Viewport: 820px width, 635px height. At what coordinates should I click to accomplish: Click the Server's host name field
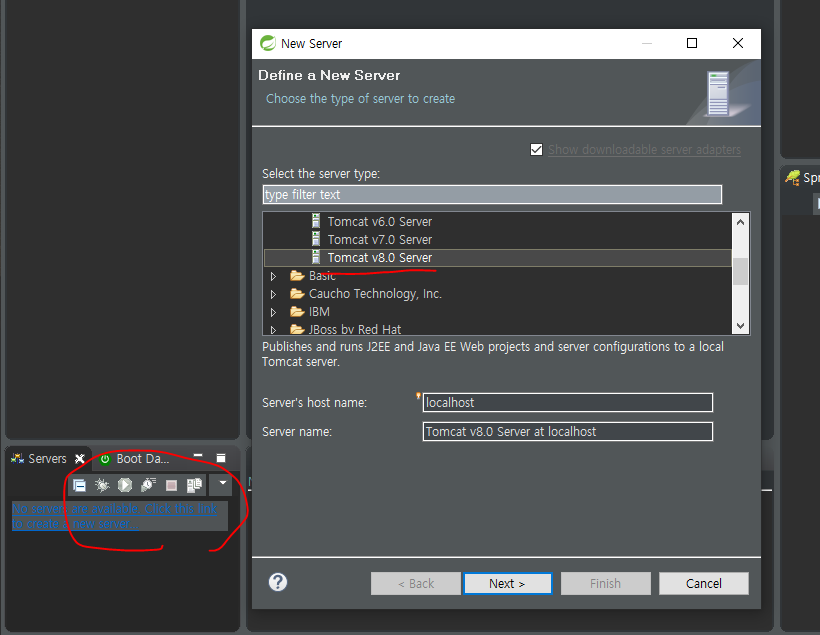coord(567,403)
